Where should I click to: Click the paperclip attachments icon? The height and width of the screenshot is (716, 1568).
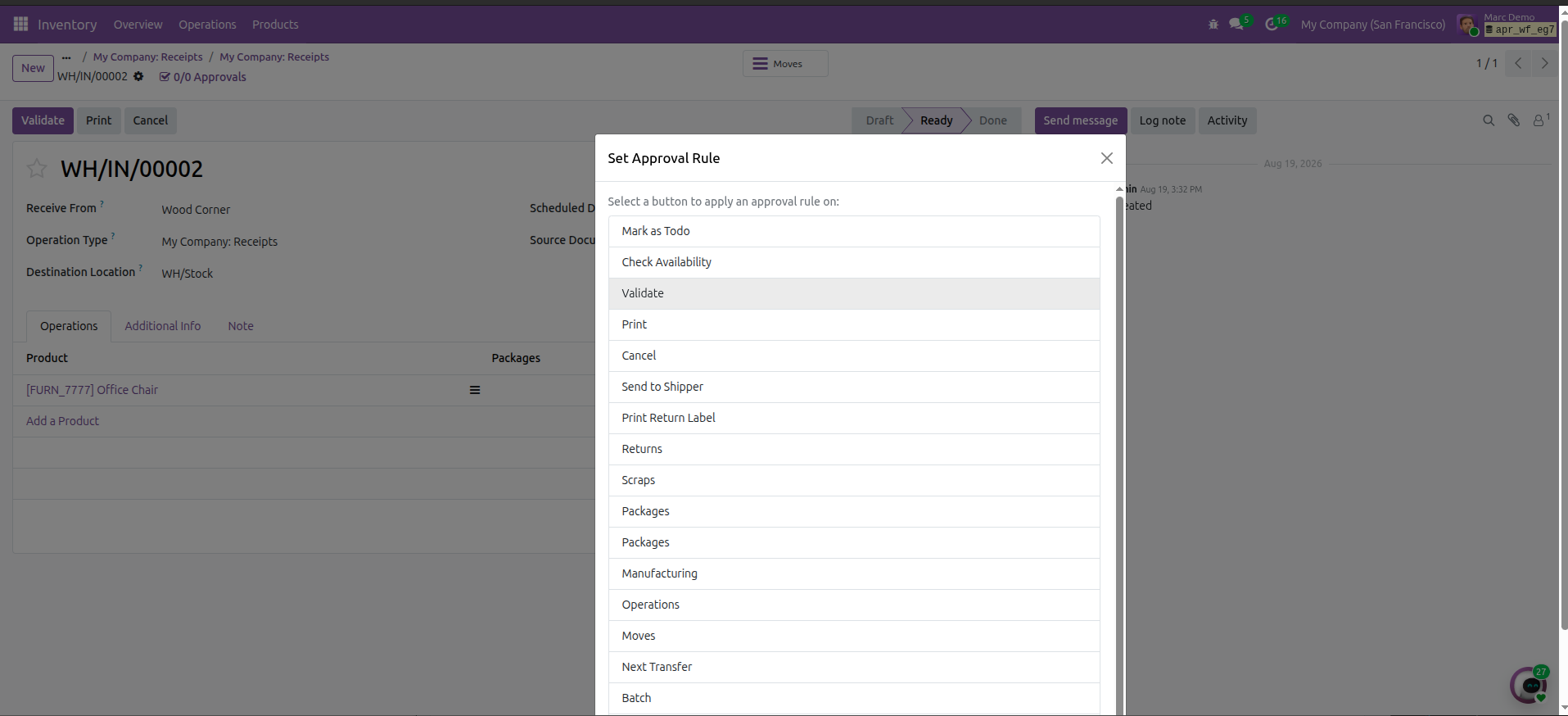tap(1514, 120)
